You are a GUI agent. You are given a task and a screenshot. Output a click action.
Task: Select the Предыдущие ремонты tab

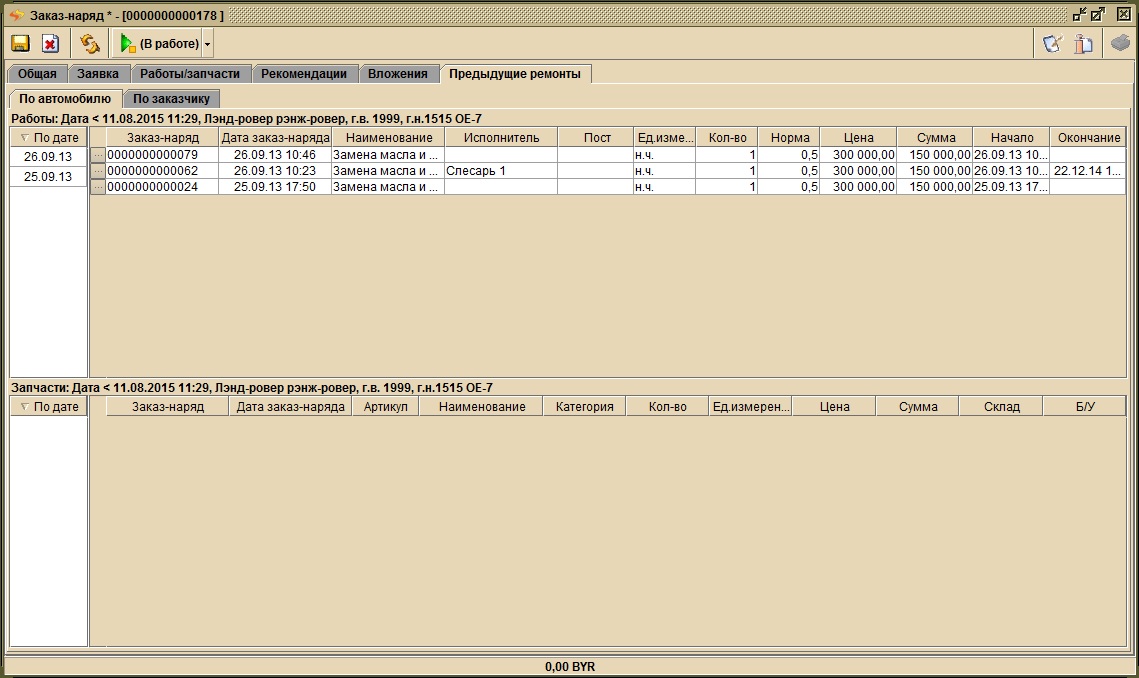pyautogui.click(x=515, y=73)
